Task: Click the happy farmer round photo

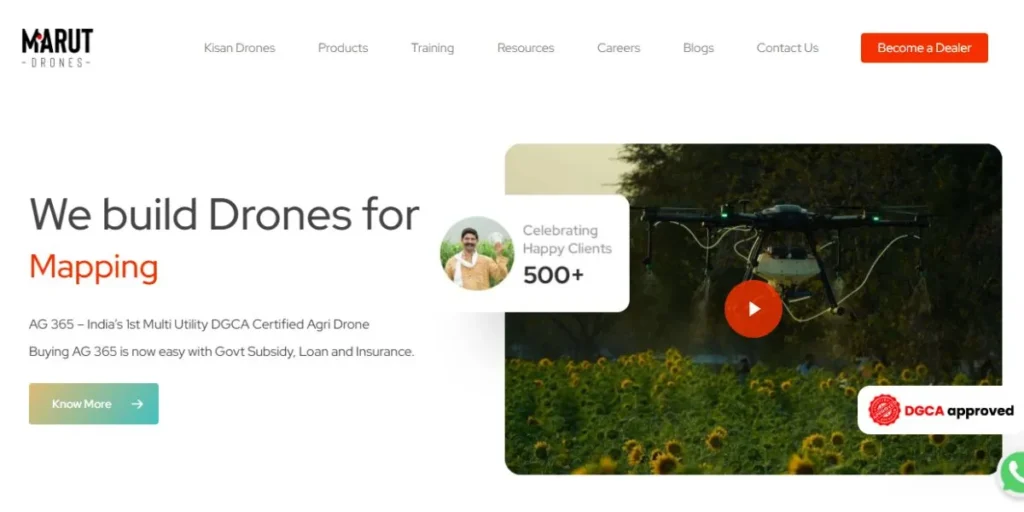Action: tap(477, 253)
